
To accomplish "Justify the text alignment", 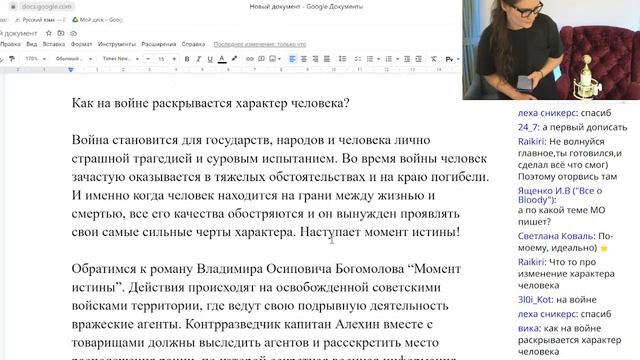I will click(327, 59).
